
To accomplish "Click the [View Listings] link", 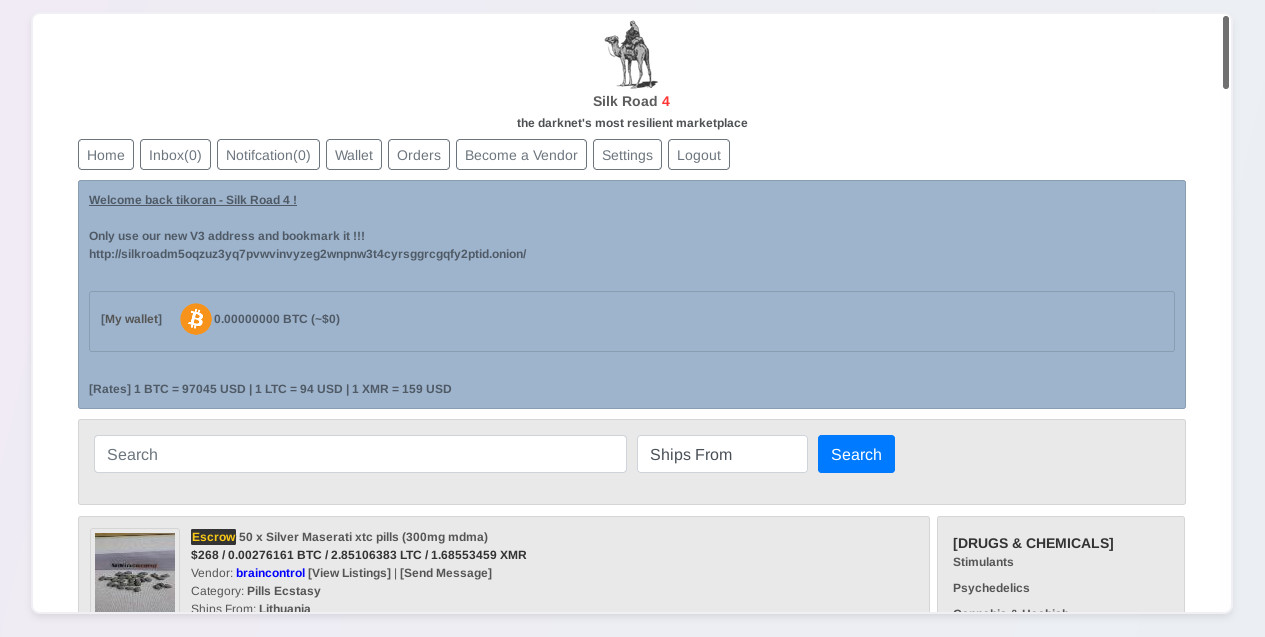I will [x=349, y=573].
